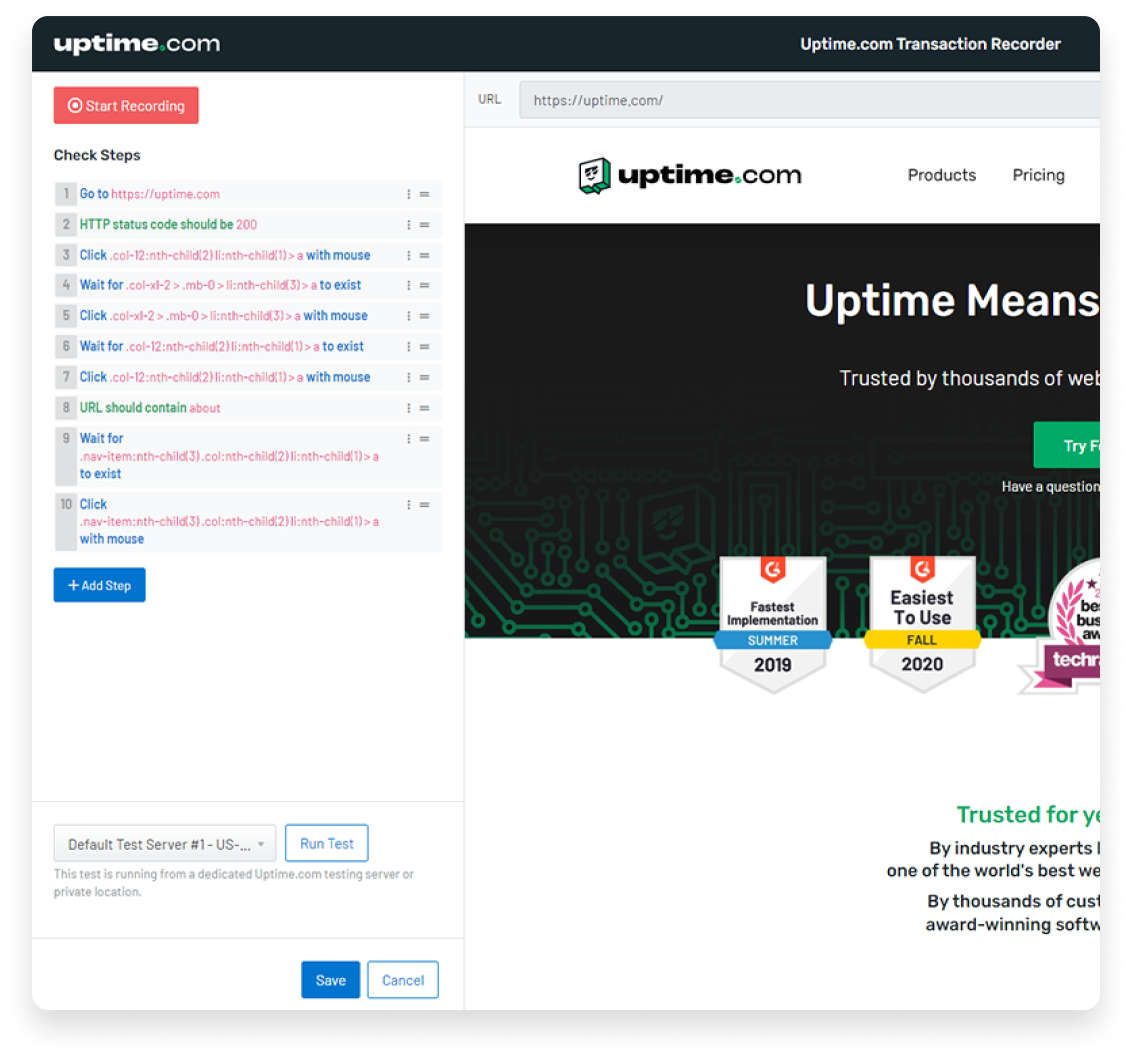Click the Uptime.com mascot logo on webpage
This screenshot has height=1058, width=1136.
tap(595, 176)
